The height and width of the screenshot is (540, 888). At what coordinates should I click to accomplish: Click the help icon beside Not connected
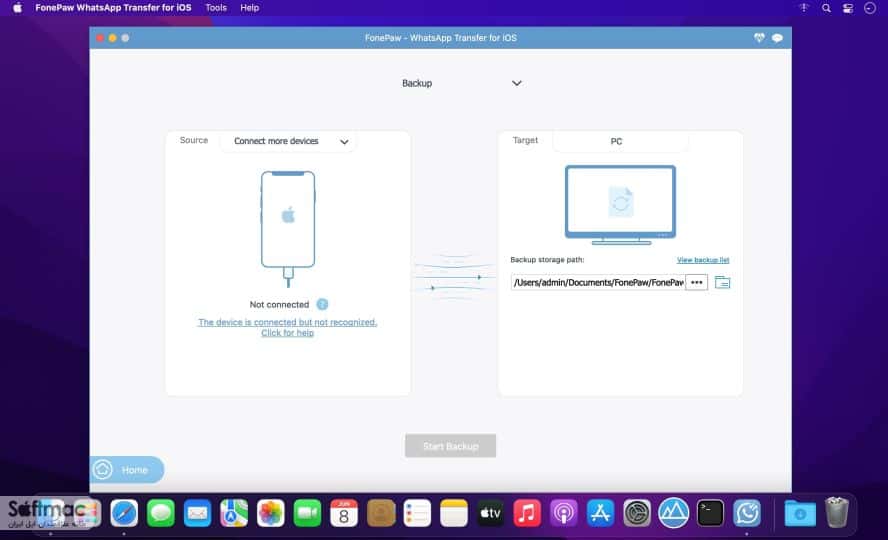(x=322, y=305)
